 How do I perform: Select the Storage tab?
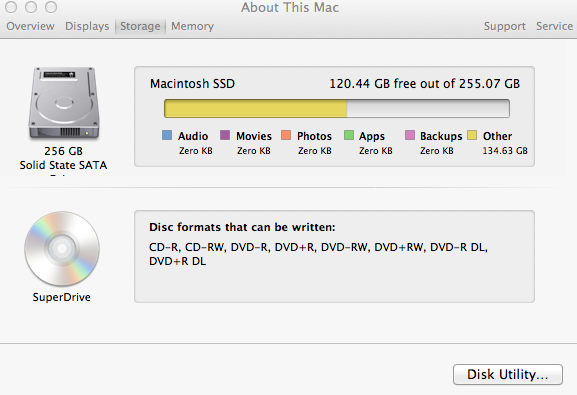tap(140, 26)
